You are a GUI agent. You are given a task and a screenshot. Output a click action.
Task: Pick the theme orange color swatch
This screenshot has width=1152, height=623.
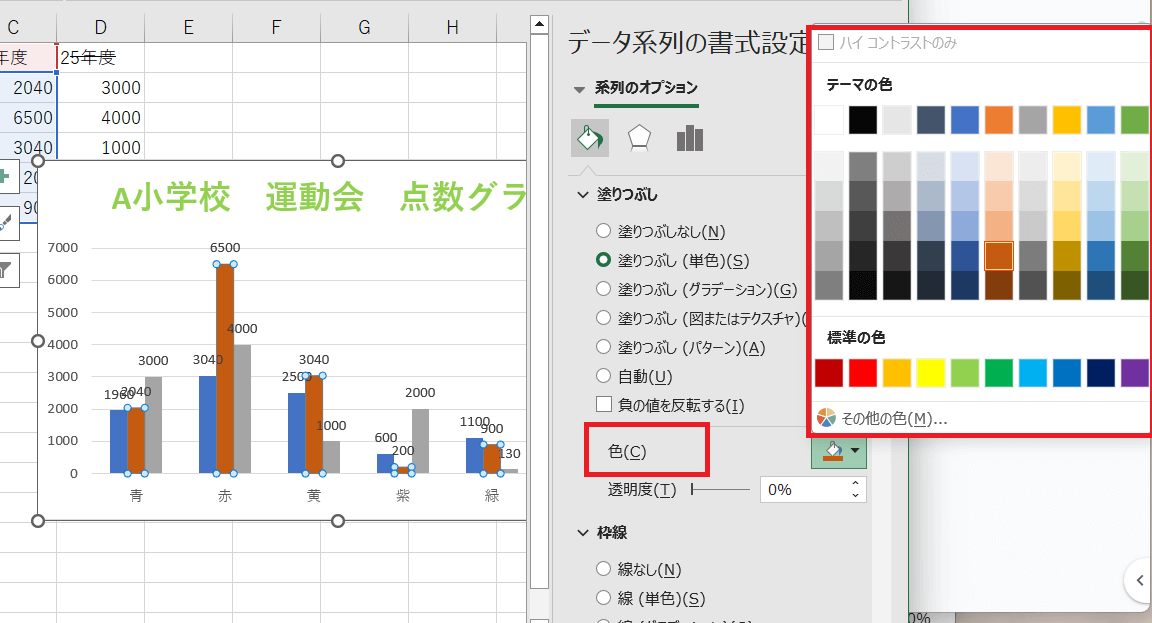[x=998, y=120]
